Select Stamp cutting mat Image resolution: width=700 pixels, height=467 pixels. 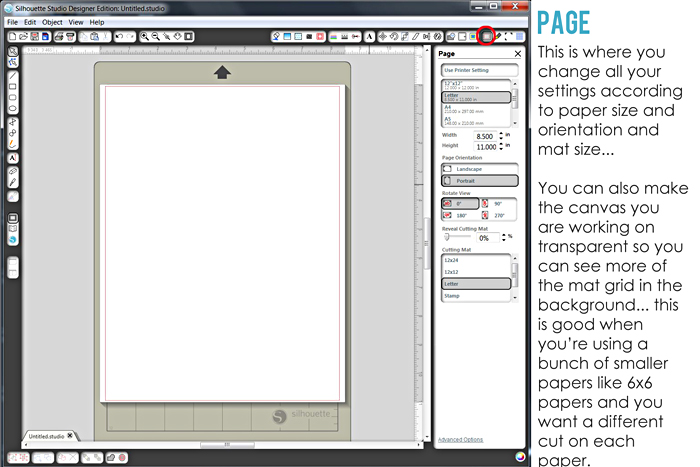click(476, 296)
